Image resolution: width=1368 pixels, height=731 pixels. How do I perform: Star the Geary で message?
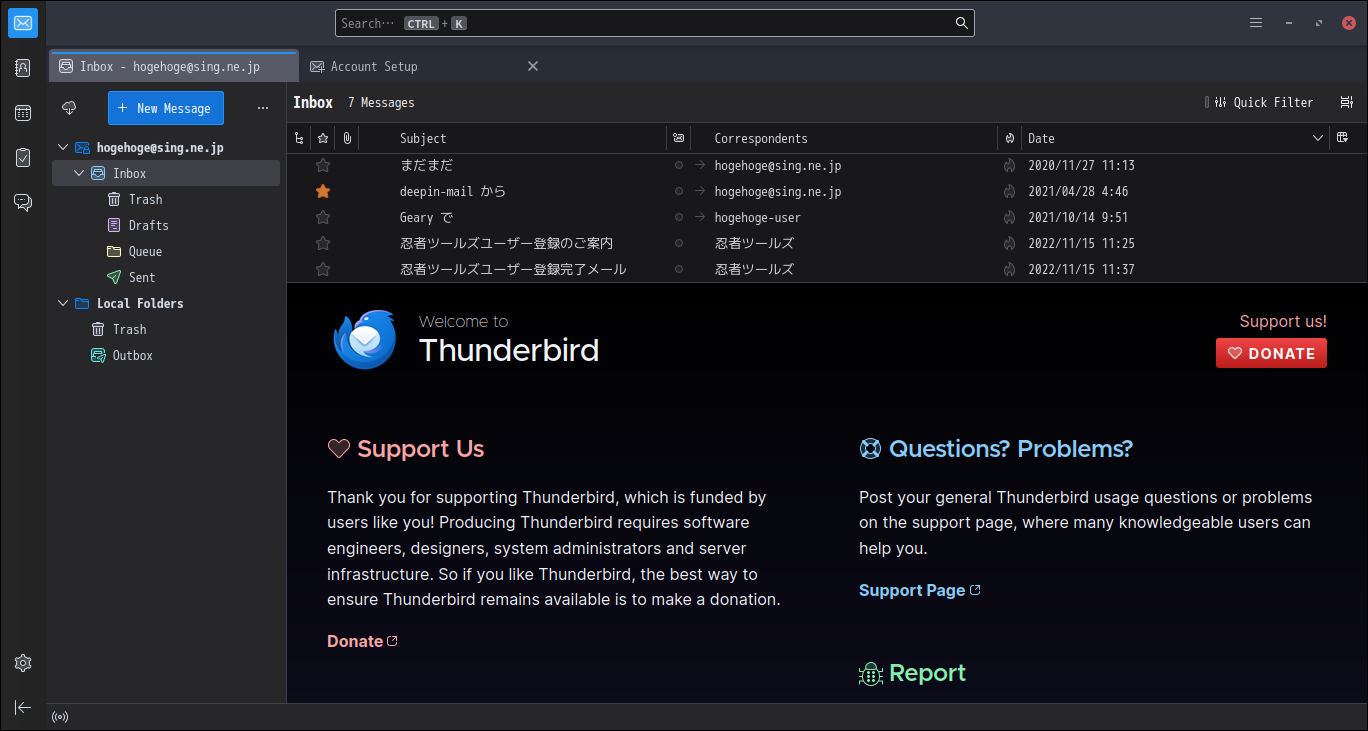coord(323,217)
